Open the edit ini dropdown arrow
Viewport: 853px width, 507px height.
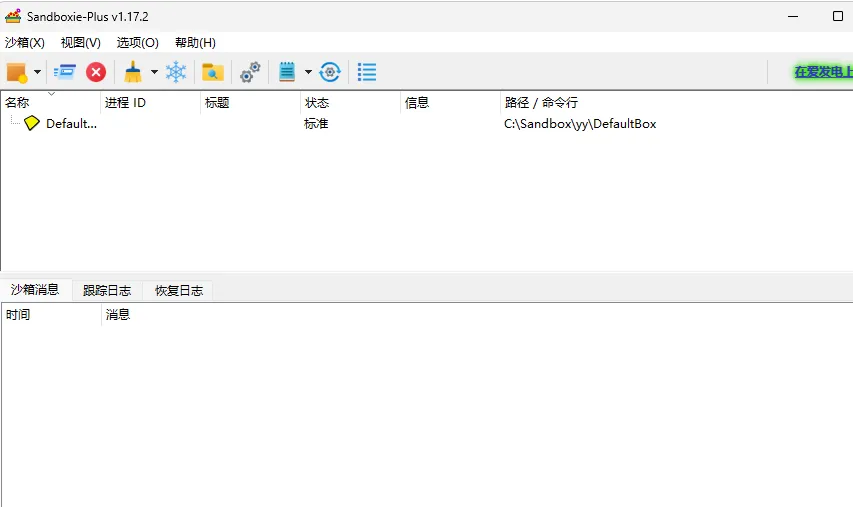(x=308, y=72)
